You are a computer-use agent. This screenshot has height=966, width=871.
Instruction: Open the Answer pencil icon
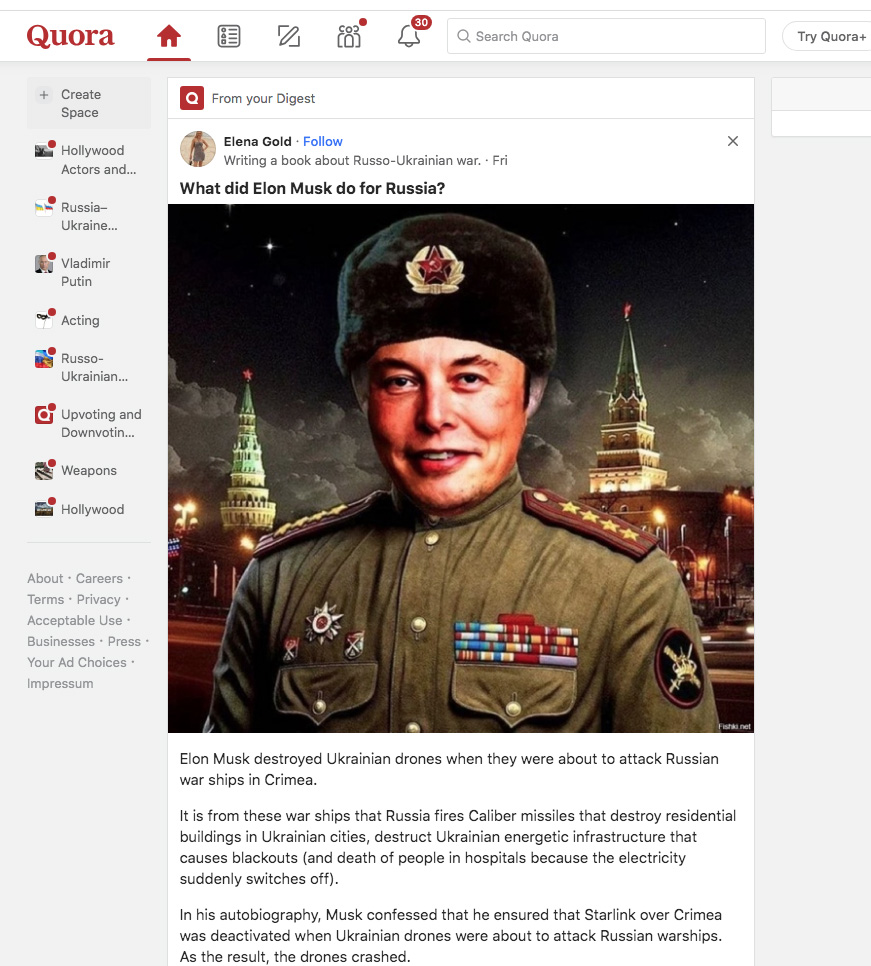(288, 36)
